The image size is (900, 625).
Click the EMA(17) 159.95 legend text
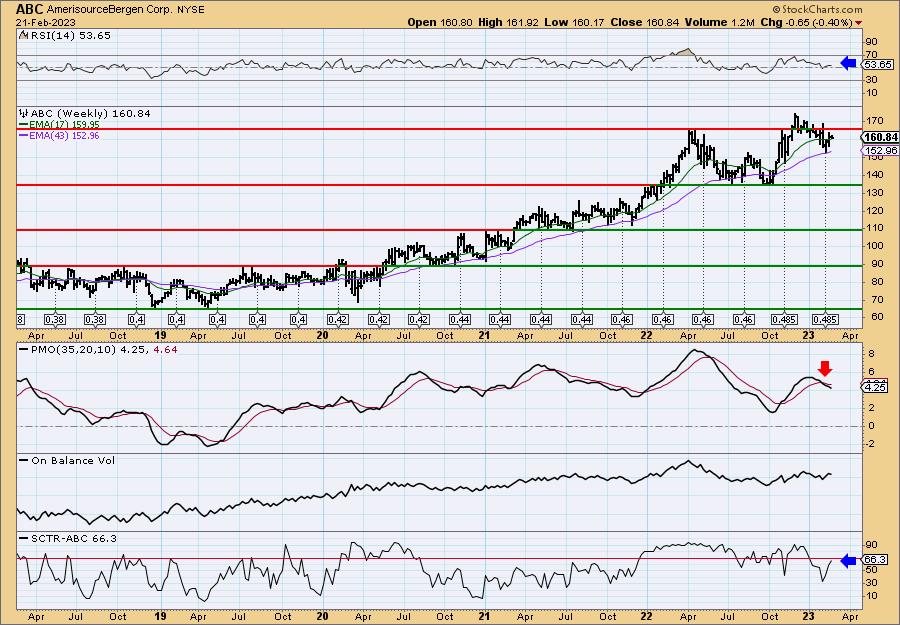point(64,125)
